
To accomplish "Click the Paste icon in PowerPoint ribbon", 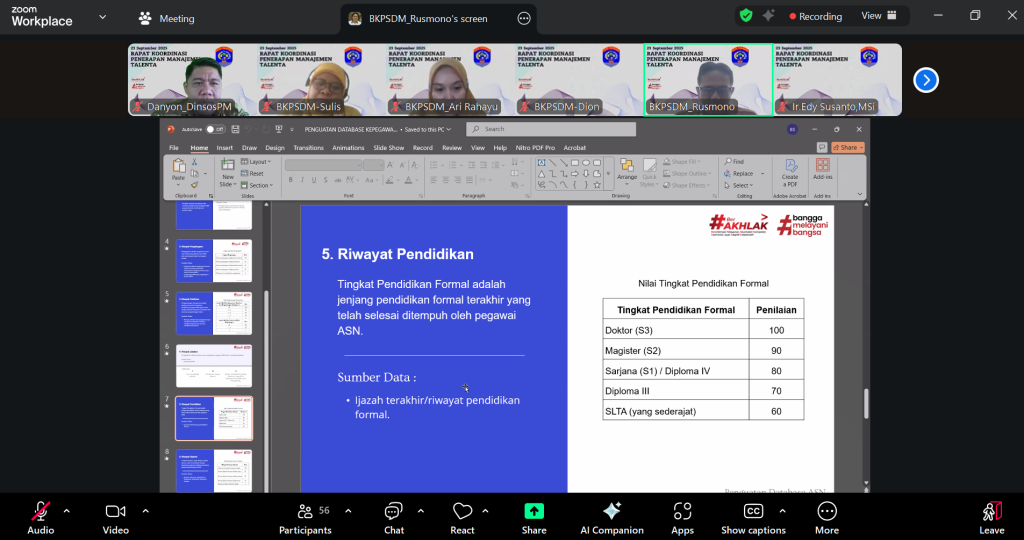I will (178, 167).
